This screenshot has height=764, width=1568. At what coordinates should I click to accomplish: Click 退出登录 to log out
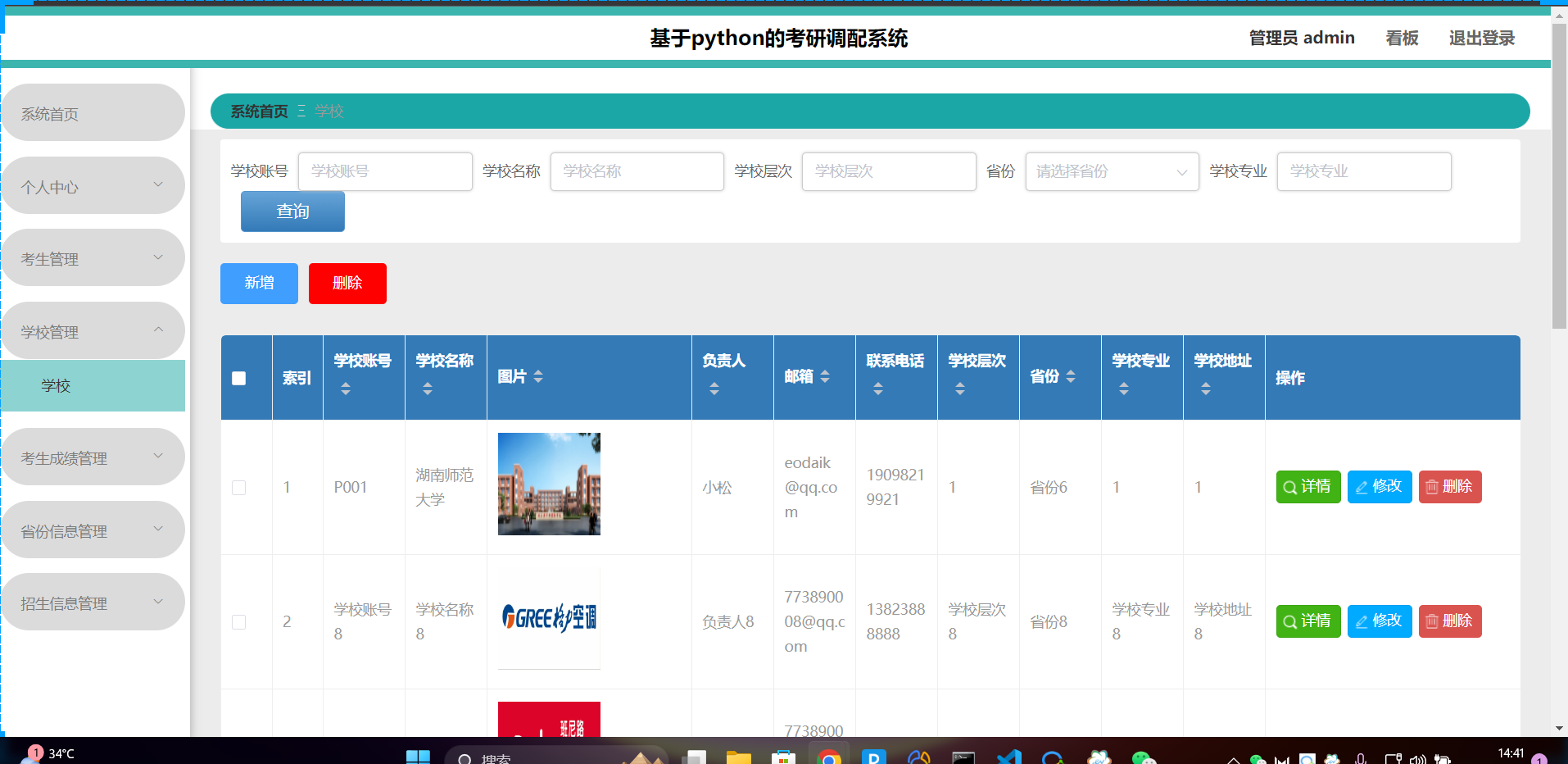(x=1481, y=38)
